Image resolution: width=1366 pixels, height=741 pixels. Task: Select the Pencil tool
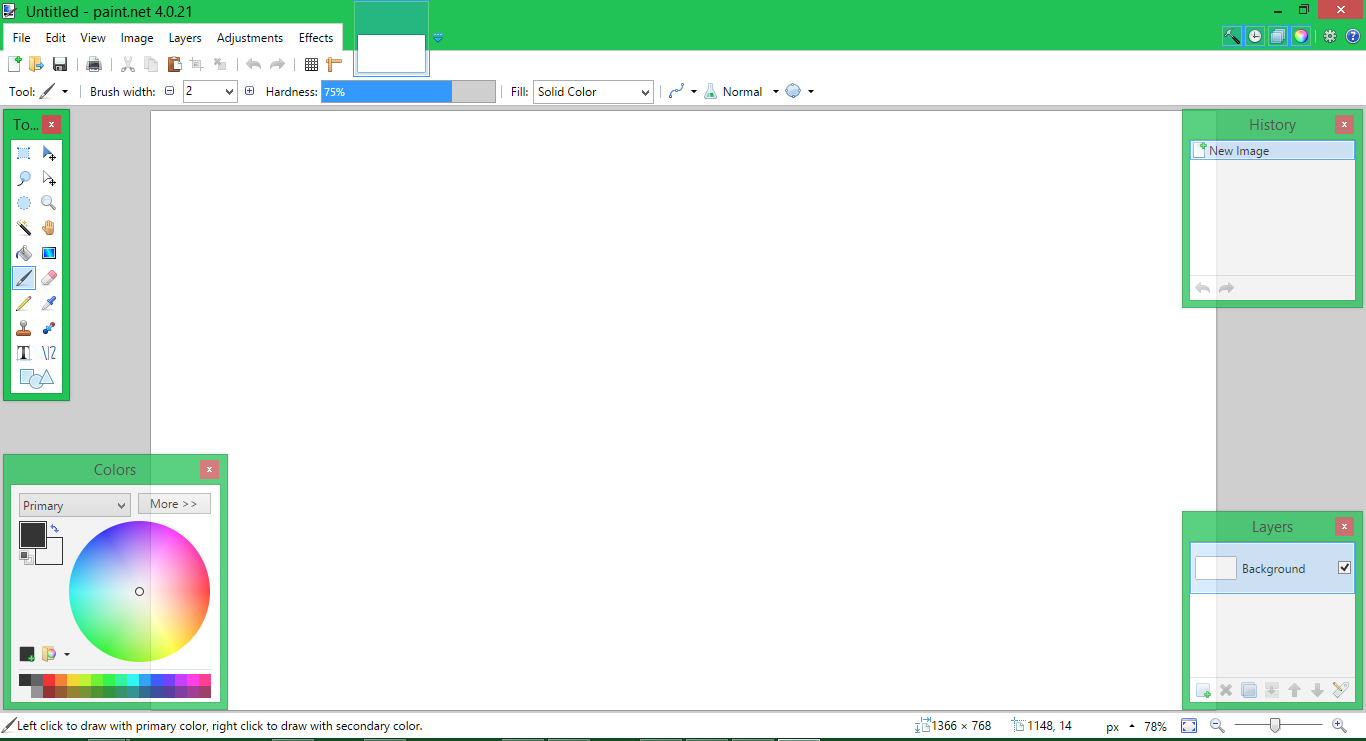(24, 303)
